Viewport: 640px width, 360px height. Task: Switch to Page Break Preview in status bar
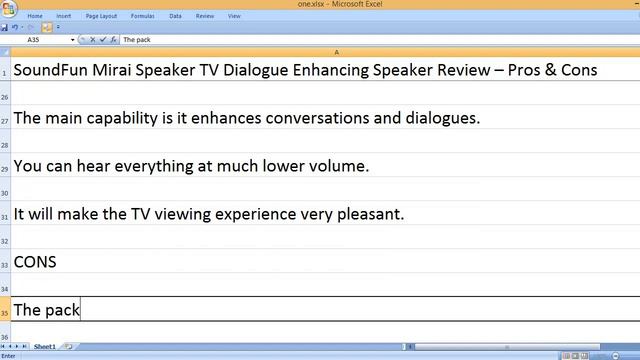point(584,356)
